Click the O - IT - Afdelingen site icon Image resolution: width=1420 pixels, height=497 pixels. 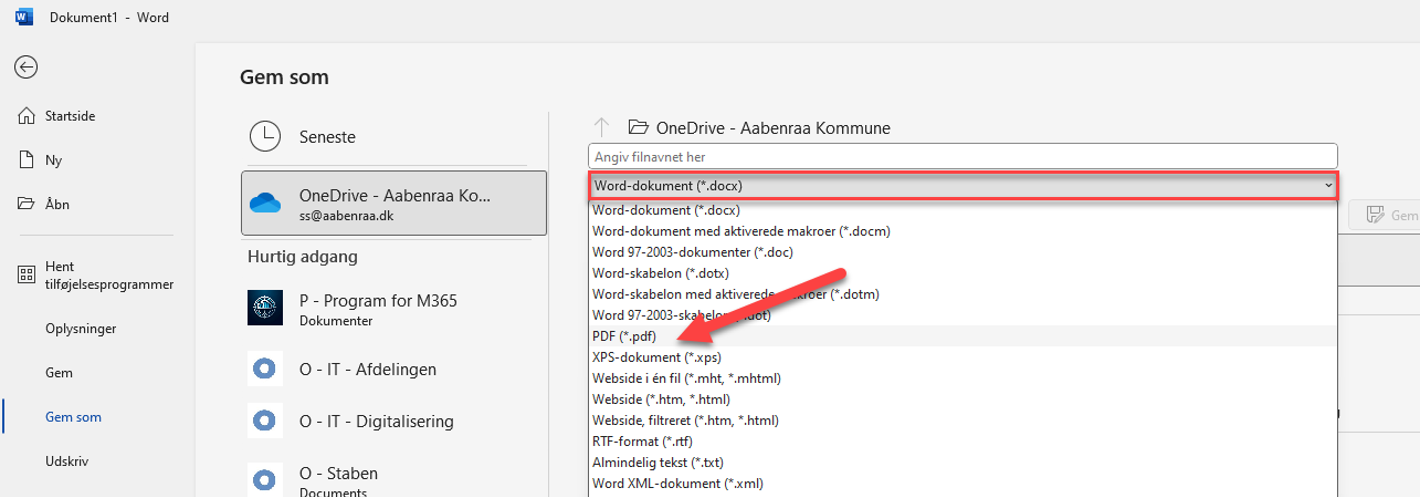coord(265,369)
